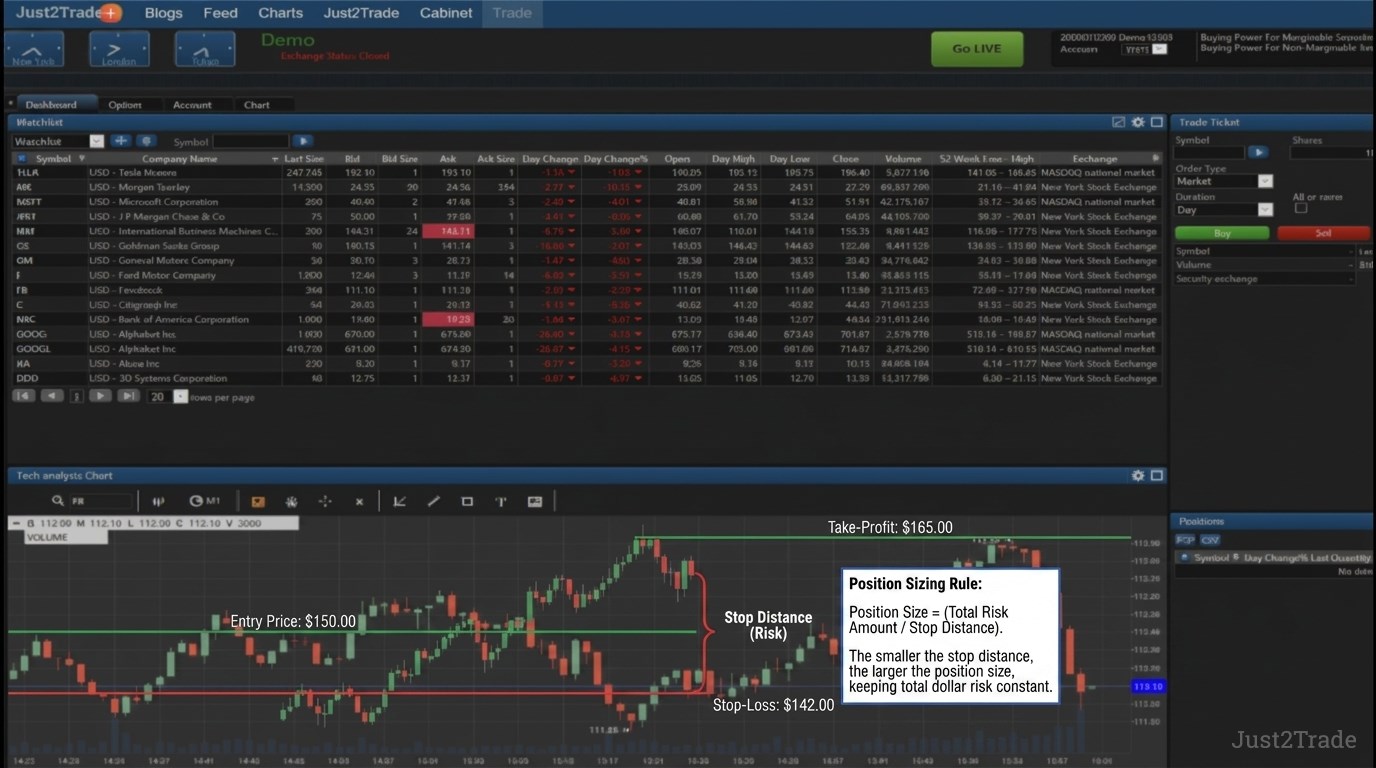Select the angled line drawing tool
The image size is (1376, 768).
tap(400, 501)
